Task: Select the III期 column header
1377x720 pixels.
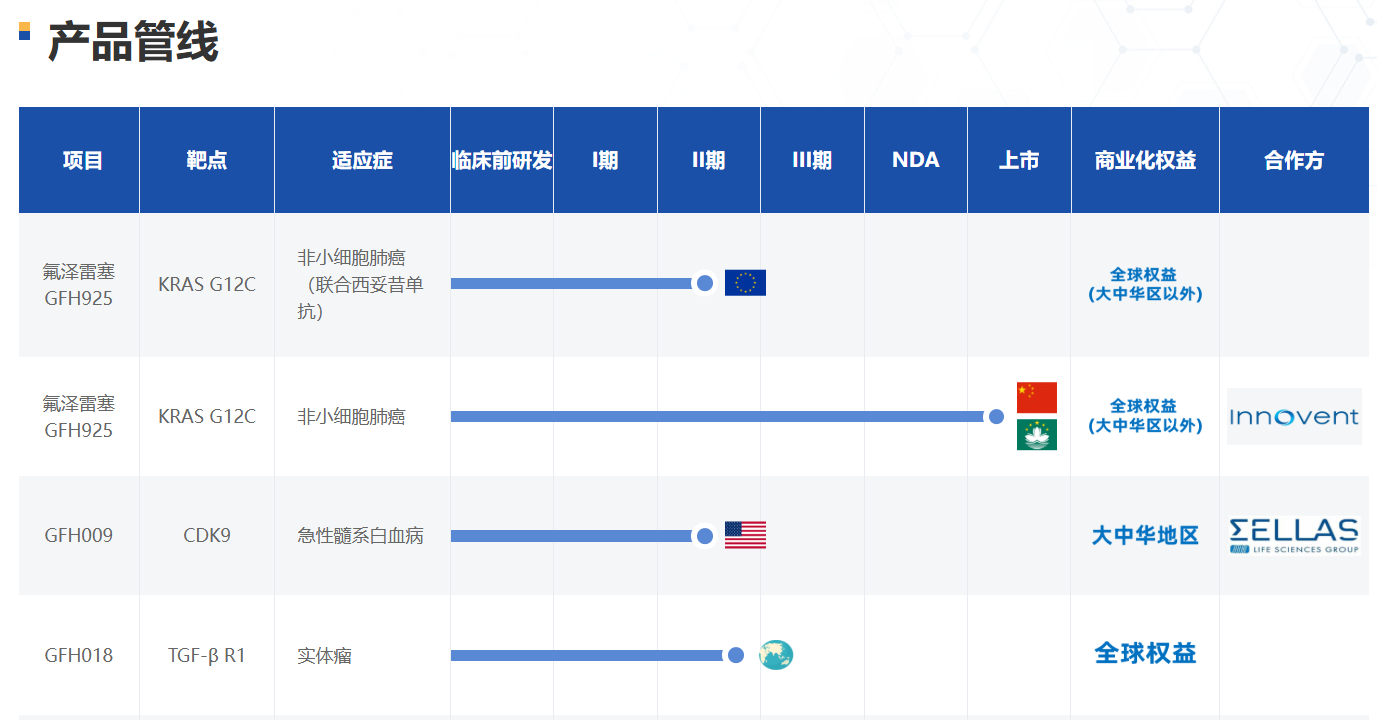Action: 812,160
